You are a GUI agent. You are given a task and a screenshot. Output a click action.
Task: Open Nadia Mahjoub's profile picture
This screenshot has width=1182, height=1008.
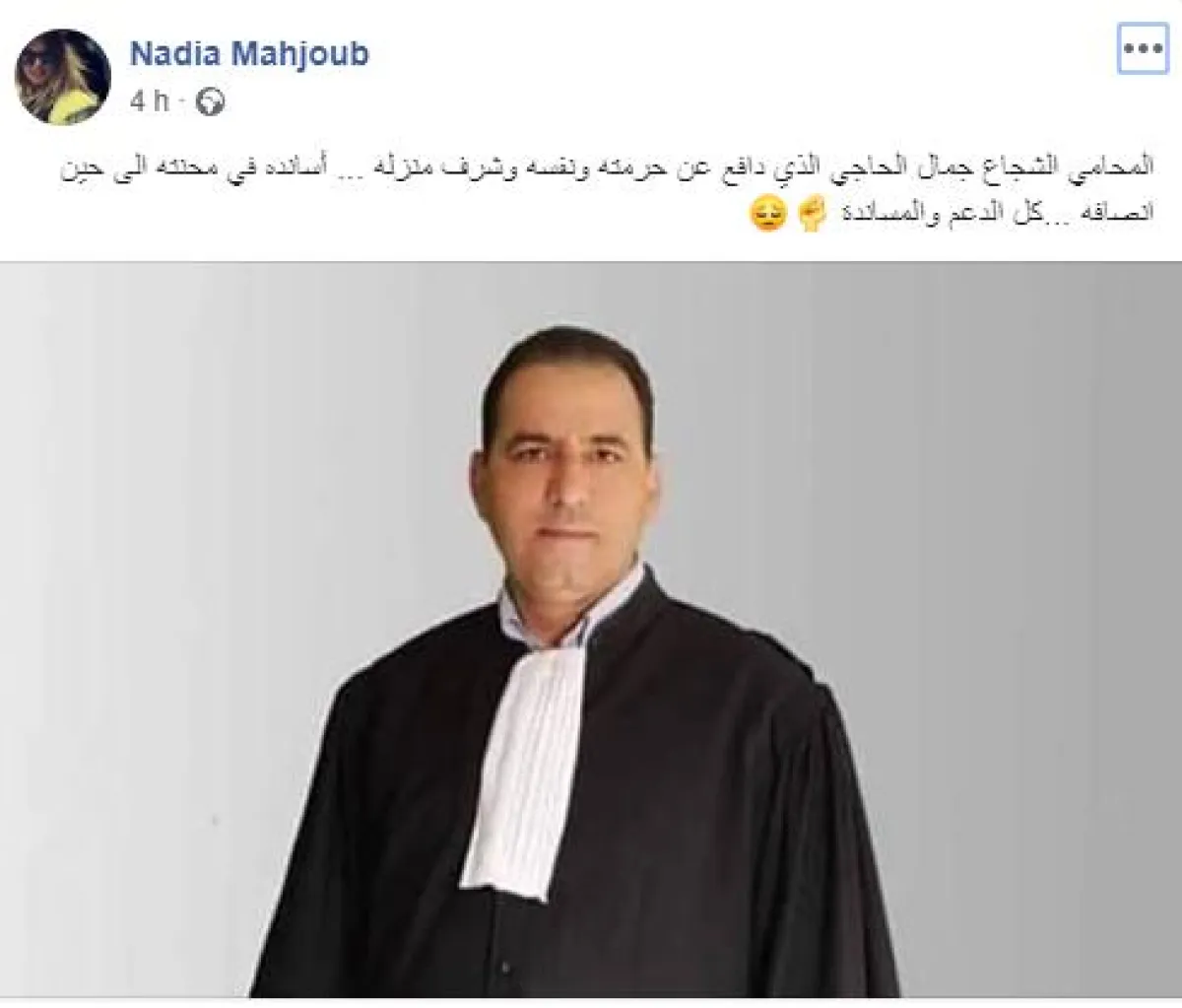coord(66,77)
